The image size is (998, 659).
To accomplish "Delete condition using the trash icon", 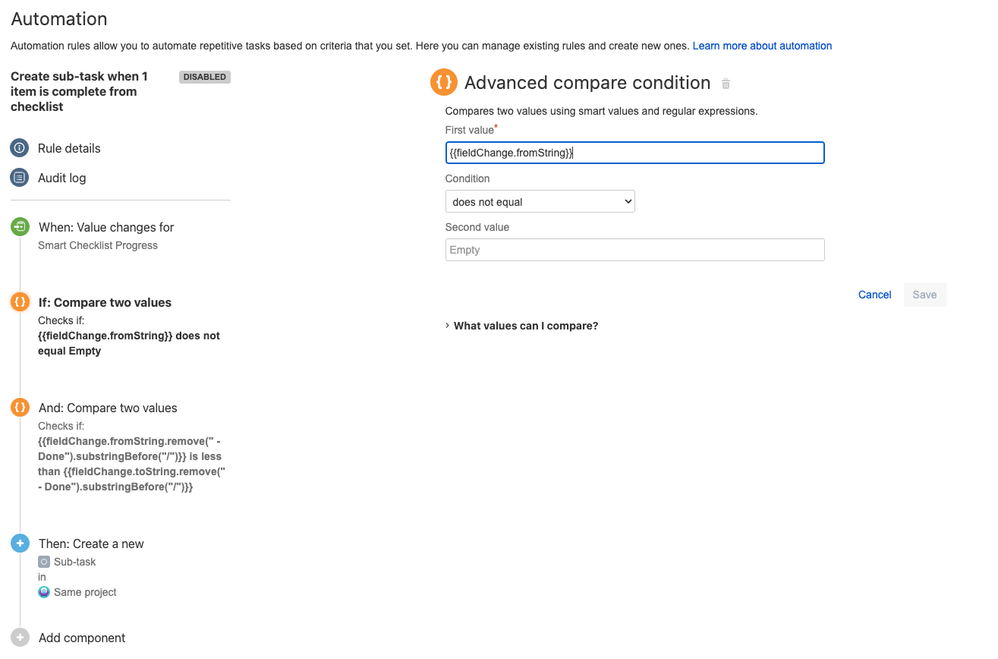I will [x=726, y=83].
